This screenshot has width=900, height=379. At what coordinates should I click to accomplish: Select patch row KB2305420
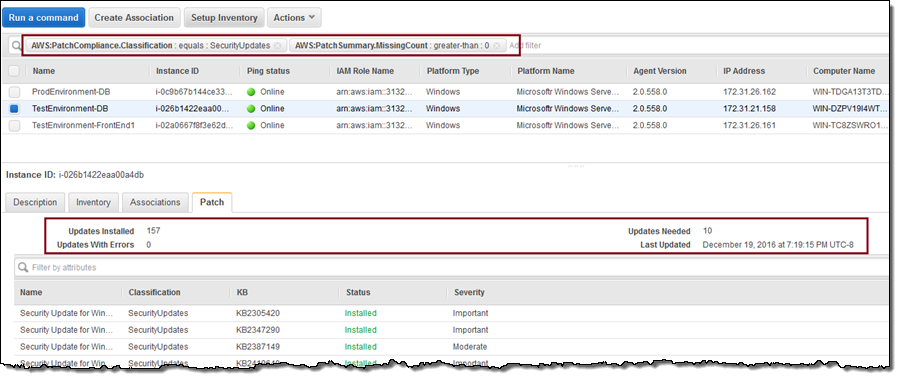[x=452, y=314]
